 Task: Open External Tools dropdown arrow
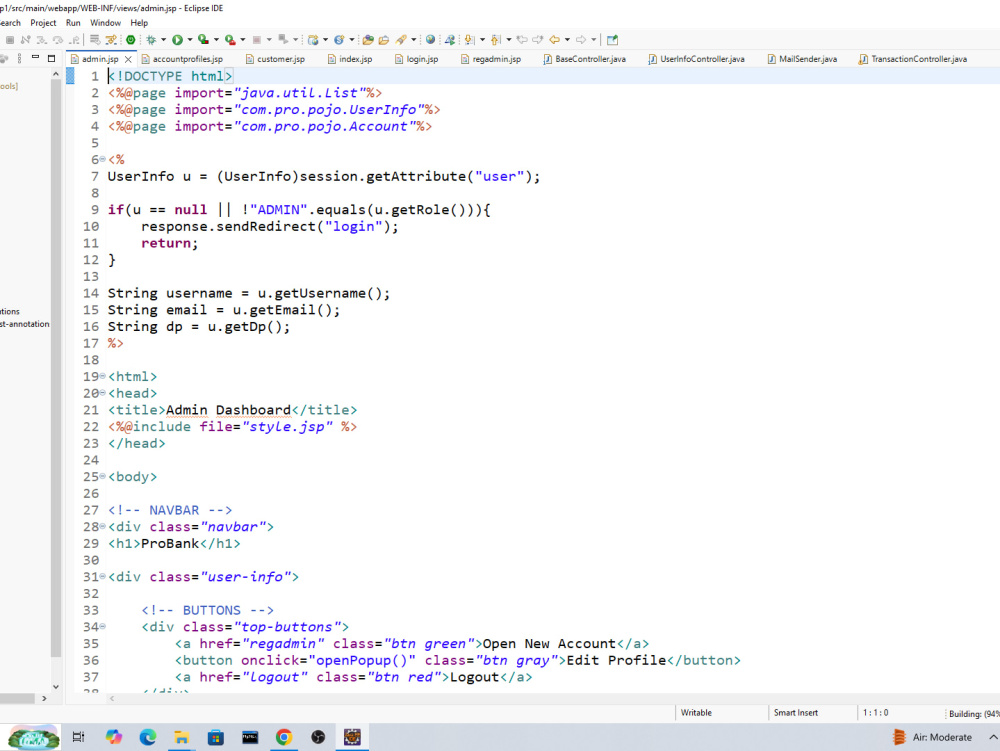[242, 40]
